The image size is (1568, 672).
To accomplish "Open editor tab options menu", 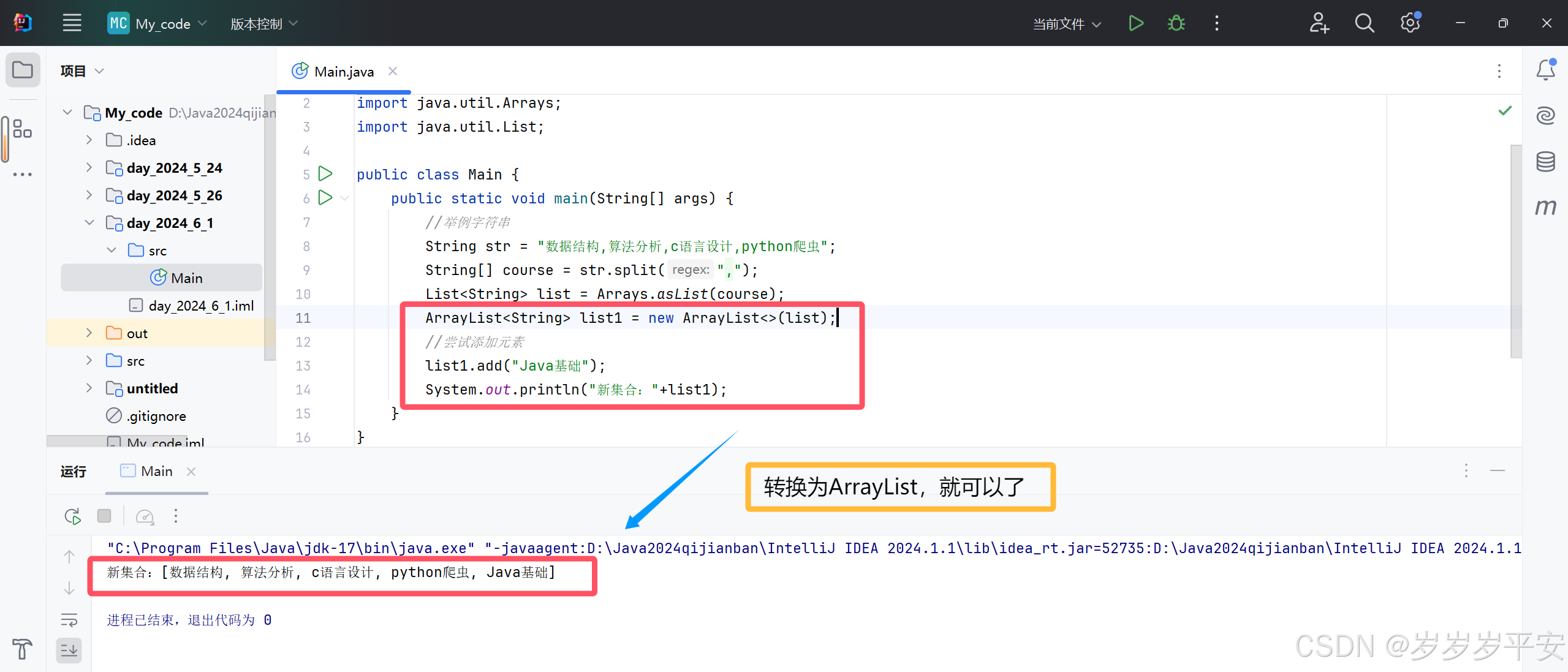I will (1499, 71).
